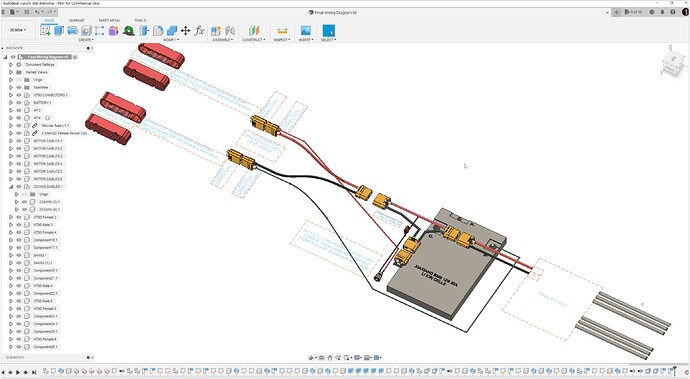Expand the XT60 CONNECTORS:1 node
The width and height of the screenshot is (690, 379).
coord(11,95)
